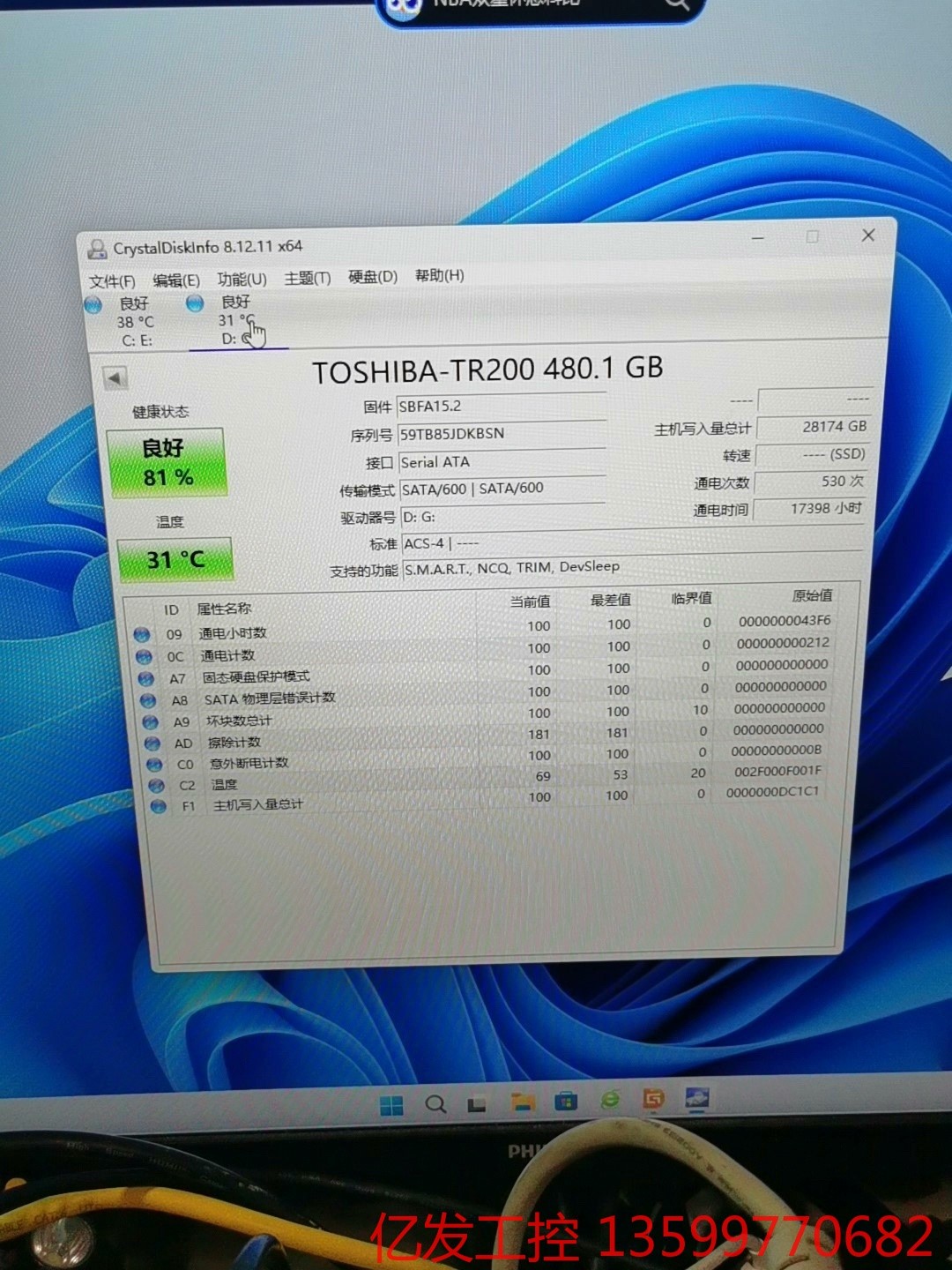This screenshot has width=952, height=1270.
Task: Open the CrystalDiskInfo taskbar icon
Action: [x=696, y=1097]
